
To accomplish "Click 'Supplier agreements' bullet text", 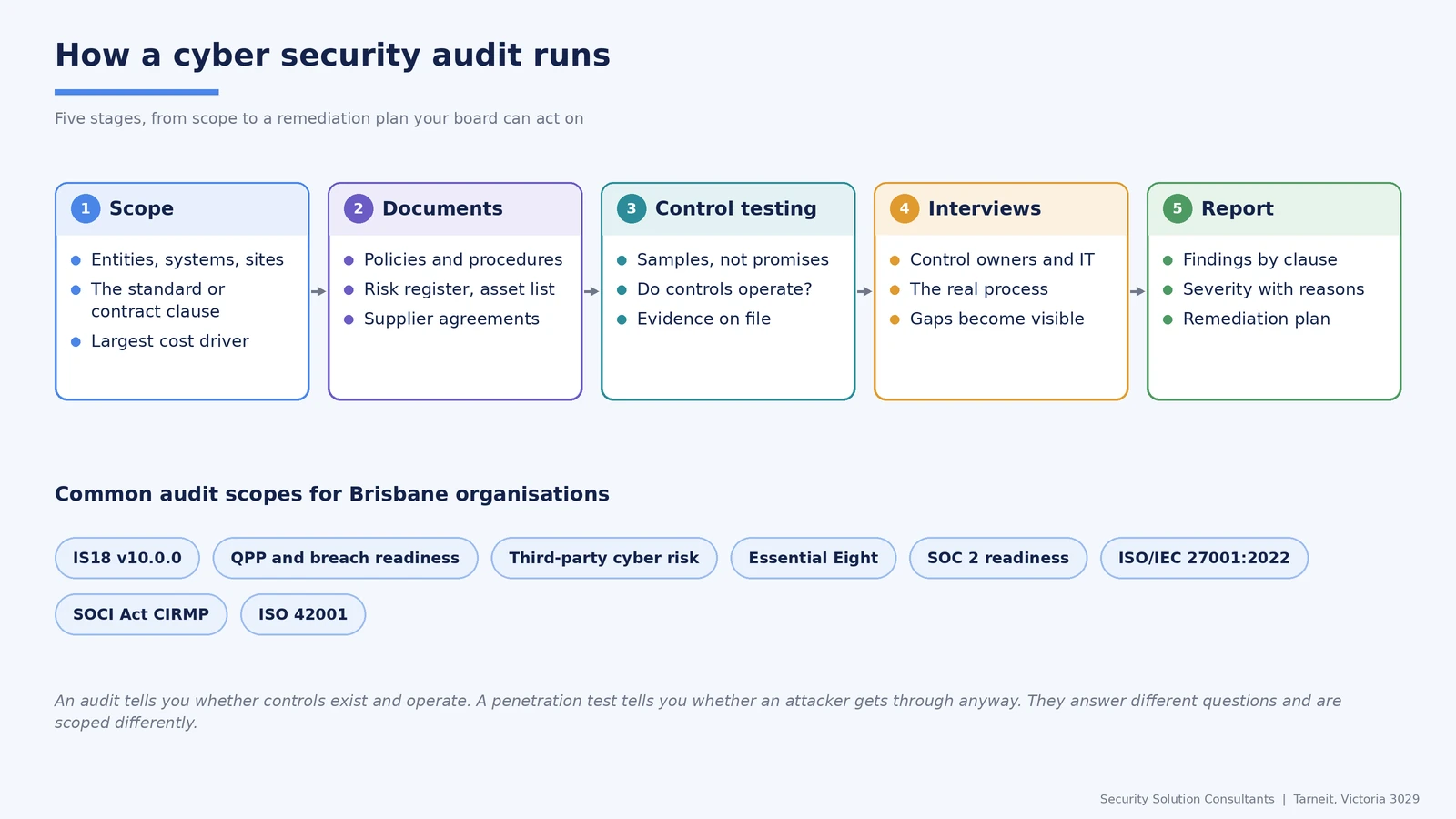I will click(451, 319).
